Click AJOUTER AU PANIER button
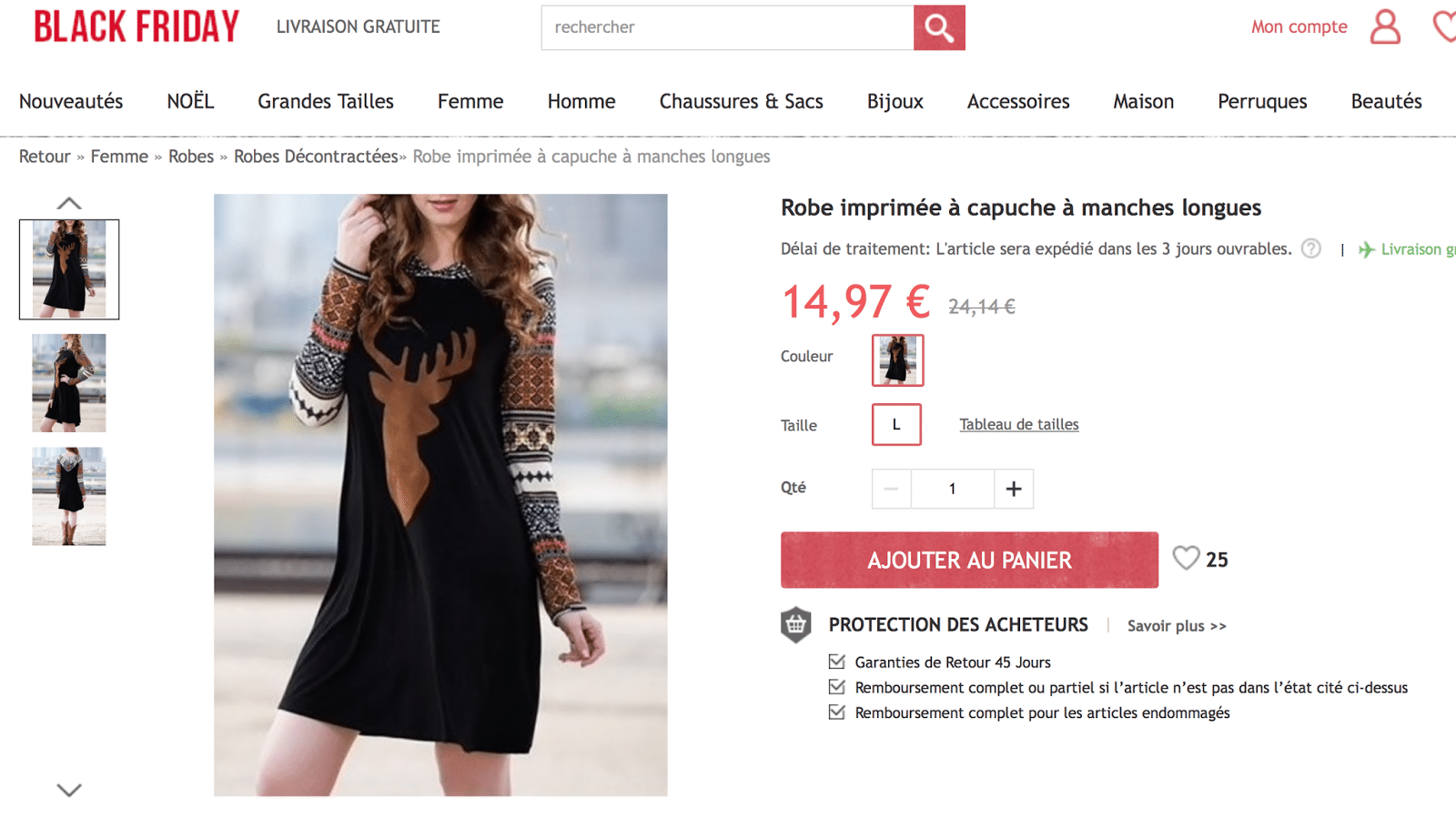 pos(969,560)
